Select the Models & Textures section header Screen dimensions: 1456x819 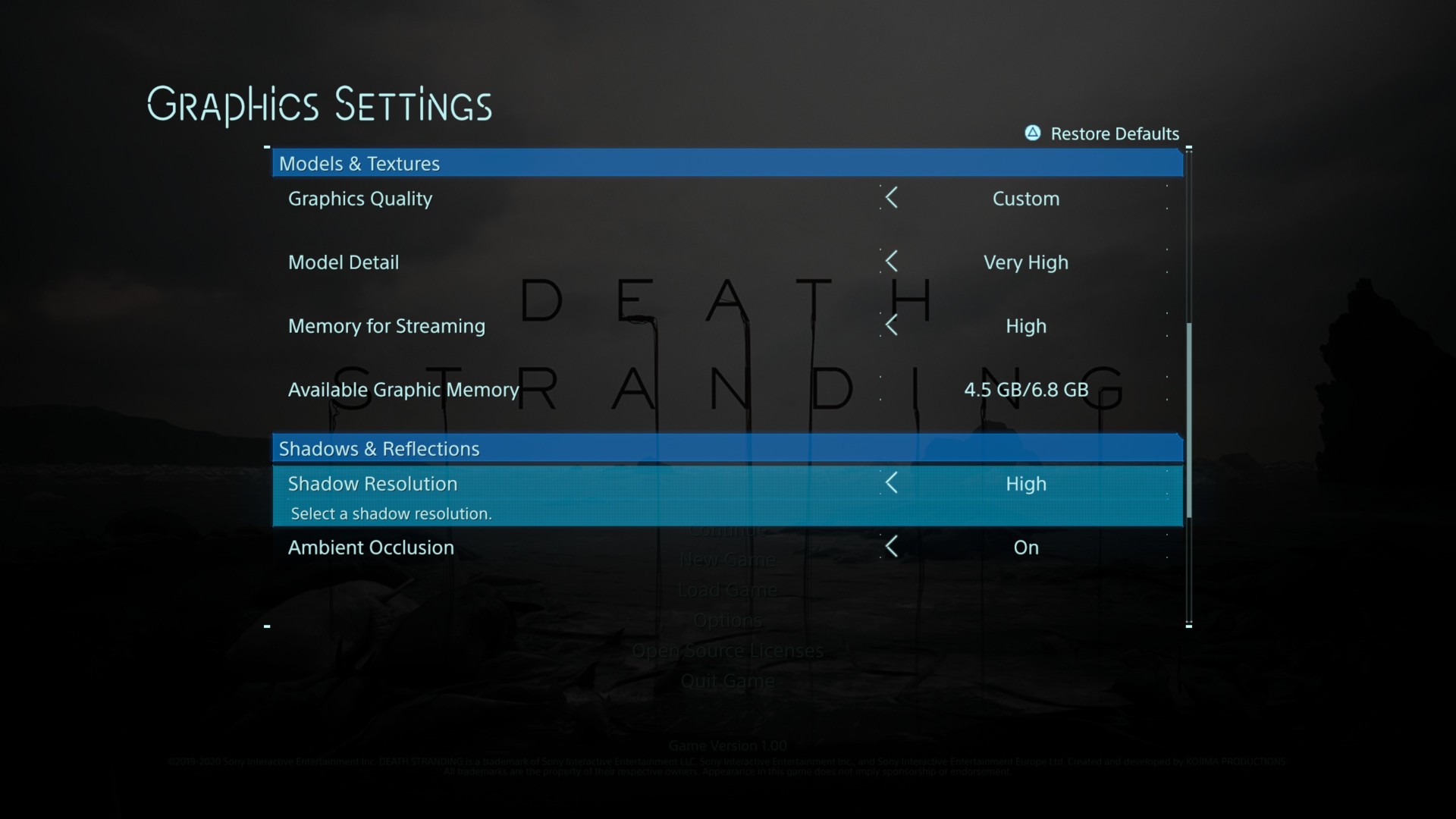[359, 164]
